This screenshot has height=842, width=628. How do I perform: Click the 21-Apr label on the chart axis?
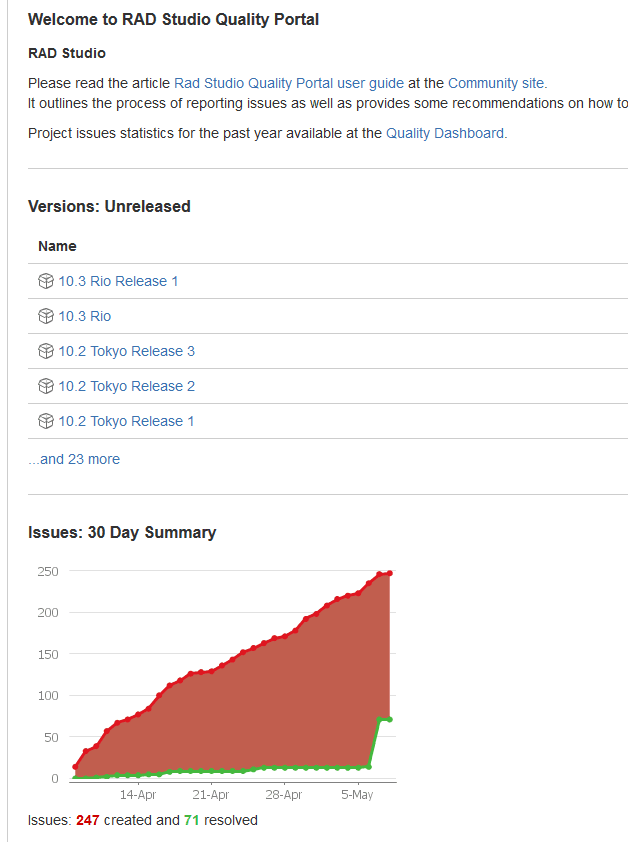tap(211, 795)
